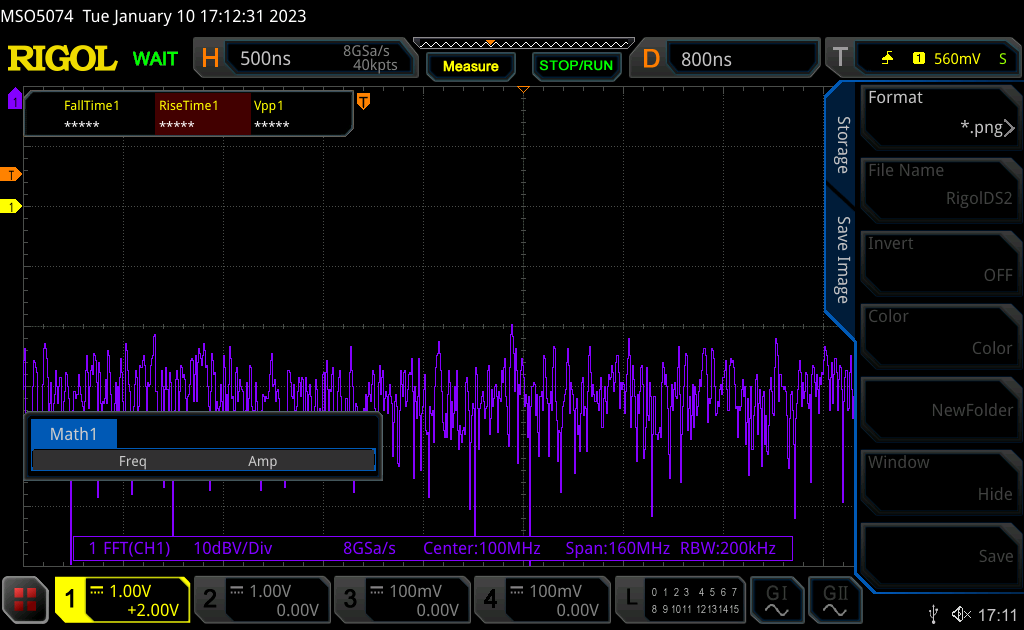Click the RBW:200kHz readout

[x=728, y=548]
